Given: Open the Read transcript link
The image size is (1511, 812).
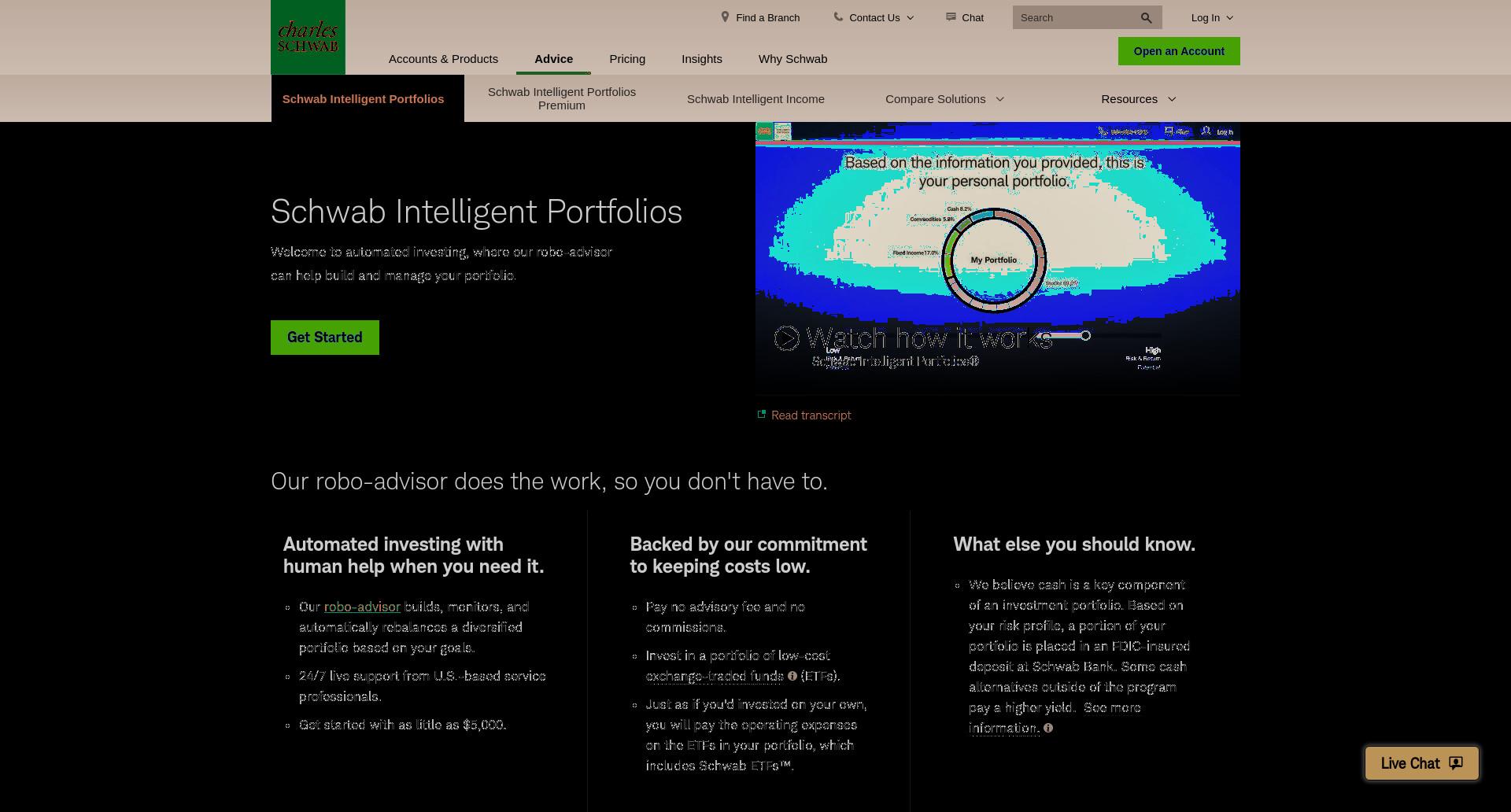Looking at the screenshot, I should click(x=811, y=415).
